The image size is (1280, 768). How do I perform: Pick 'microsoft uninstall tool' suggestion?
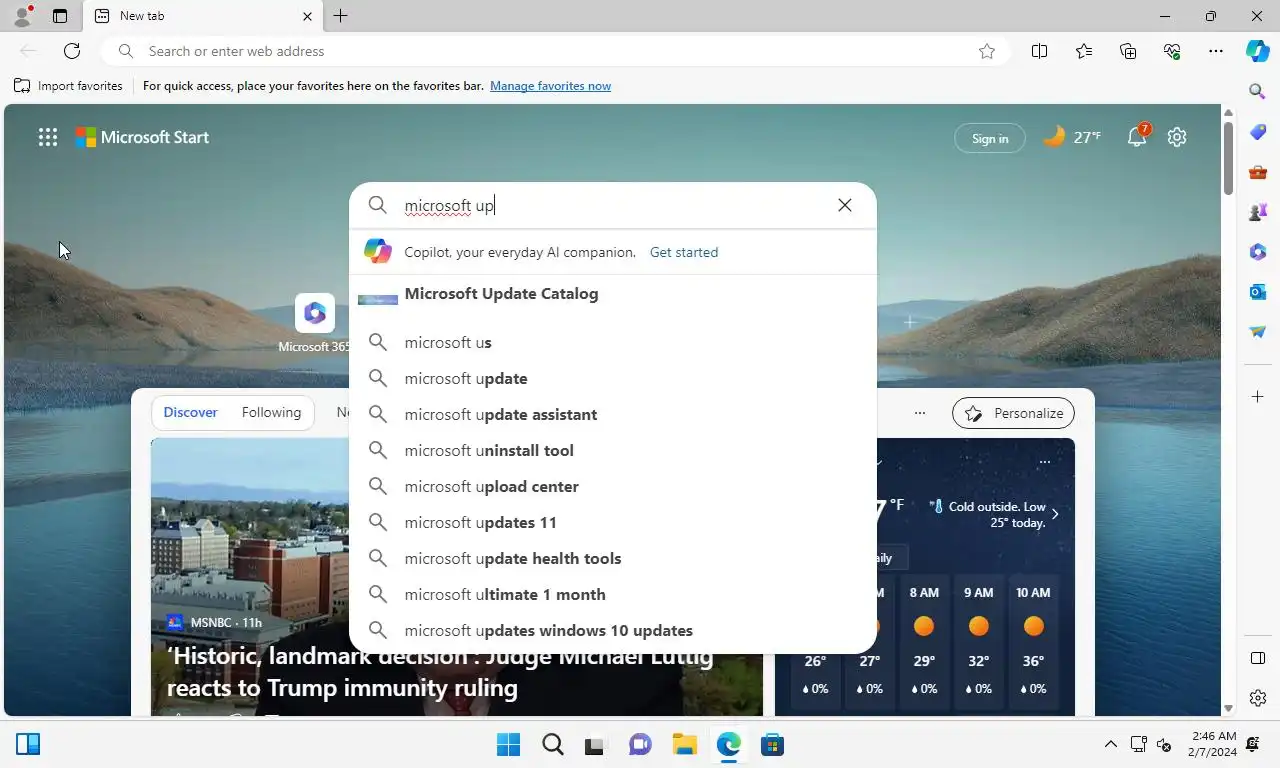point(613,450)
